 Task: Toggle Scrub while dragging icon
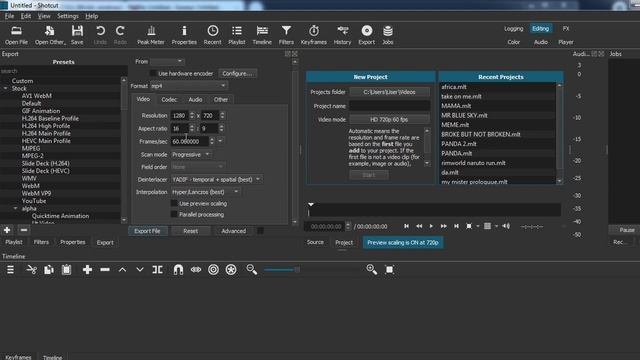pyautogui.click(x=196, y=269)
